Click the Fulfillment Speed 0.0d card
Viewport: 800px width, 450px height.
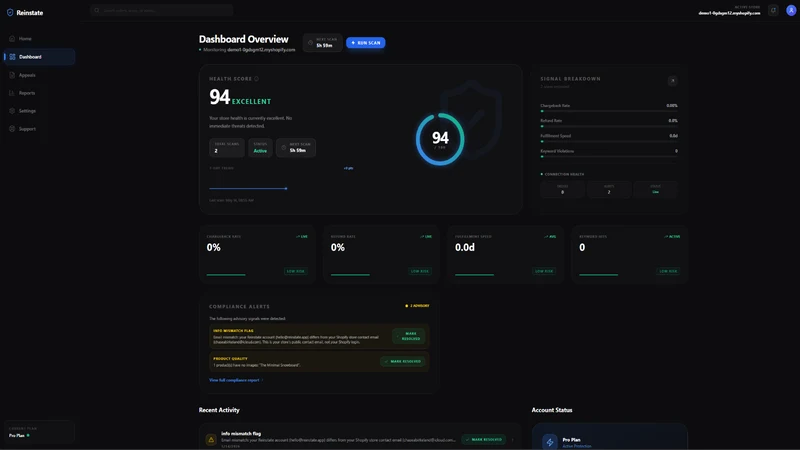506,254
